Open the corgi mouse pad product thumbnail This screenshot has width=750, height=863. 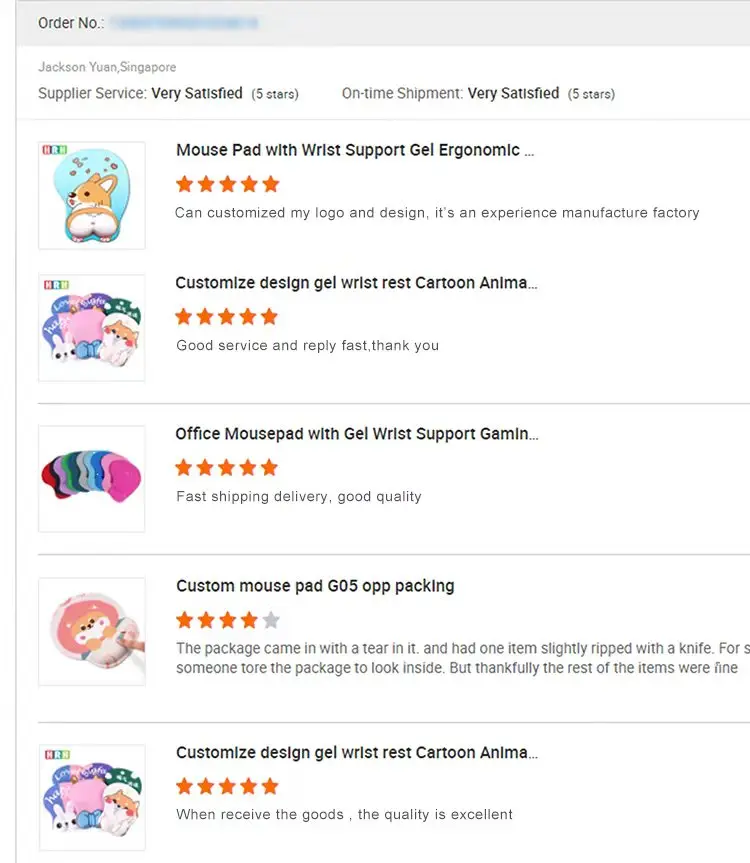pos(91,195)
